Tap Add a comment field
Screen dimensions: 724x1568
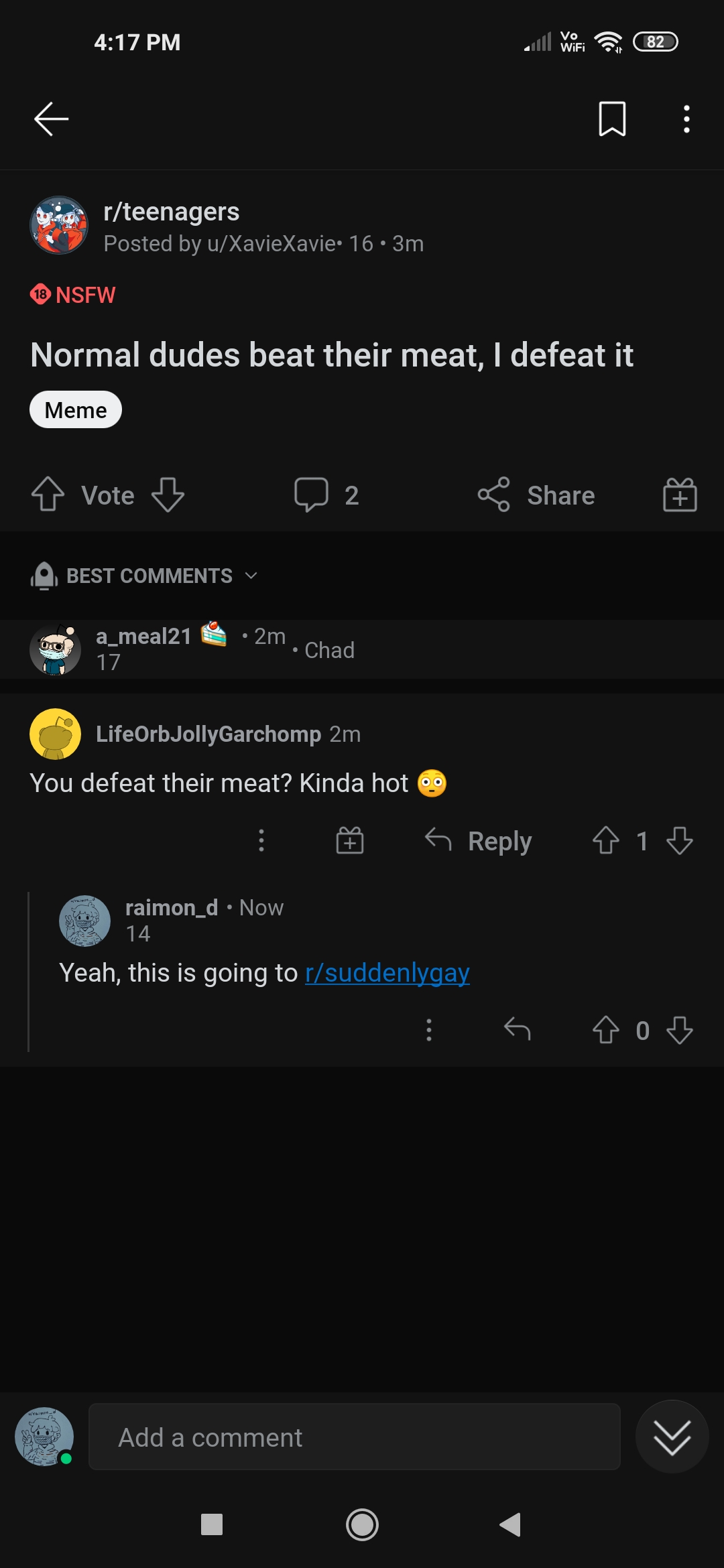[354, 1437]
